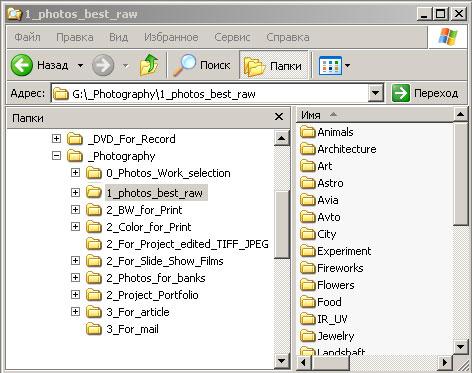The image size is (472, 373).
Task: Click the grey Forward arrow button
Action: pyautogui.click(x=103, y=65)
